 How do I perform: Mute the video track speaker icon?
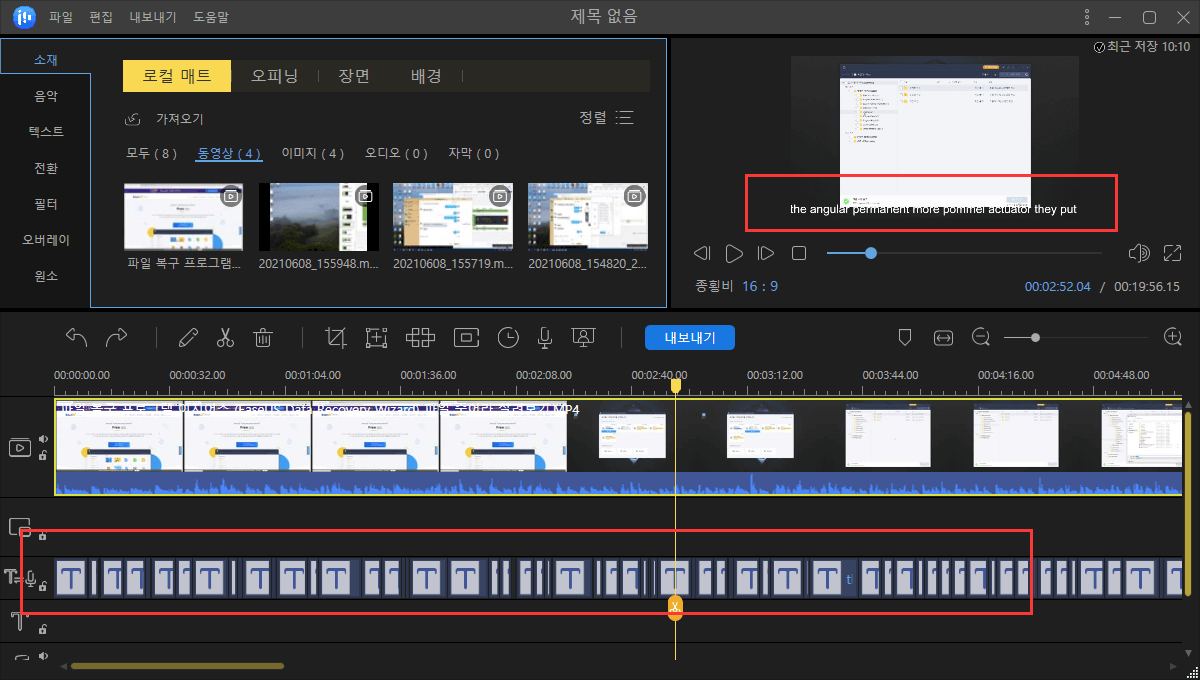42,441
